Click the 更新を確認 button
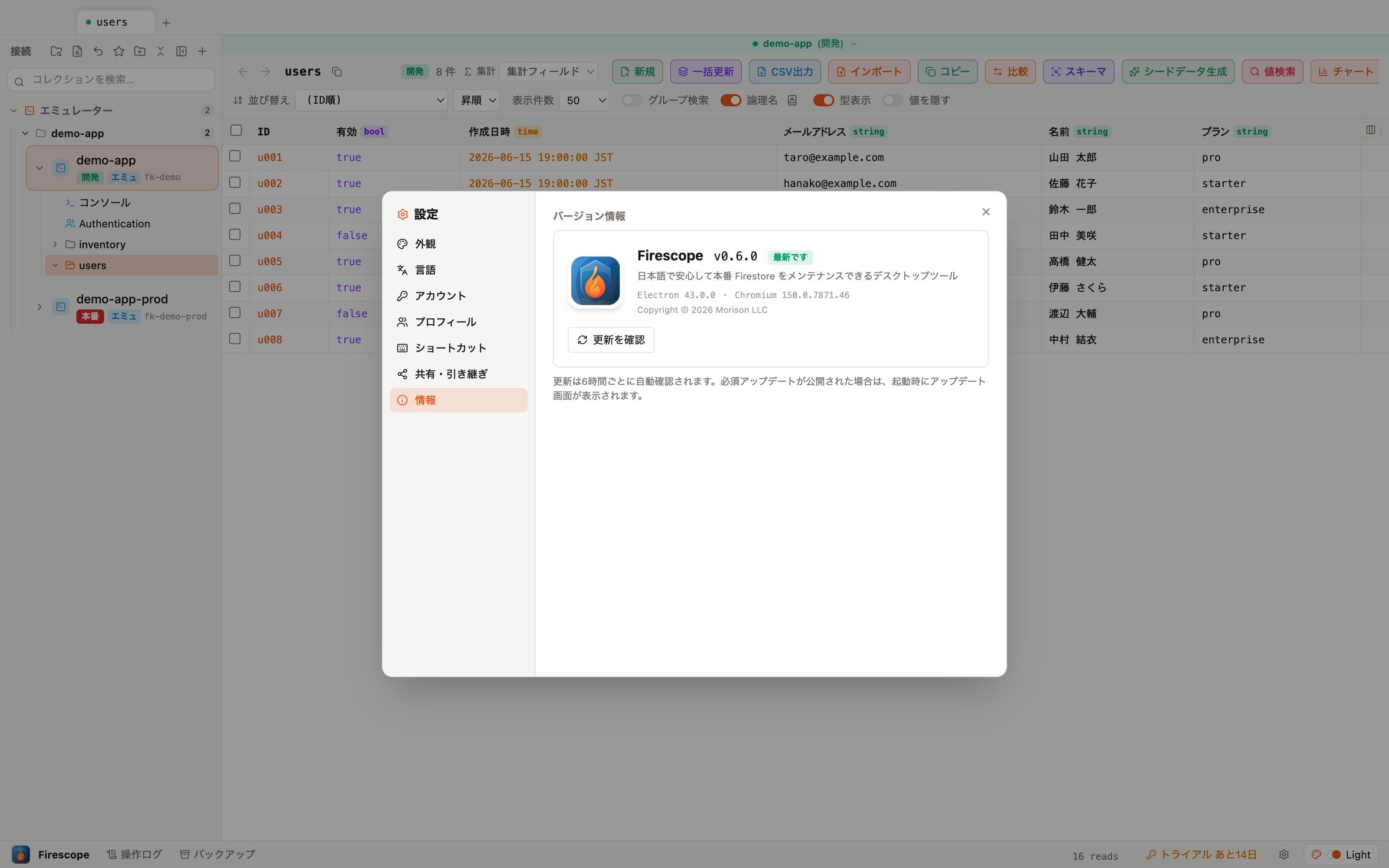 coord(611,340)
